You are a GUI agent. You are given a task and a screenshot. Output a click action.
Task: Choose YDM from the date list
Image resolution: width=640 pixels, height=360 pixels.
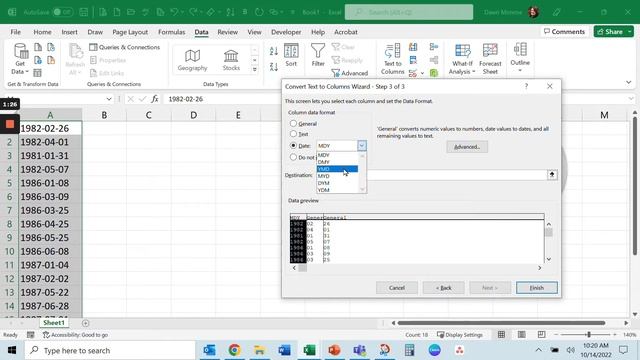point(338,190)
